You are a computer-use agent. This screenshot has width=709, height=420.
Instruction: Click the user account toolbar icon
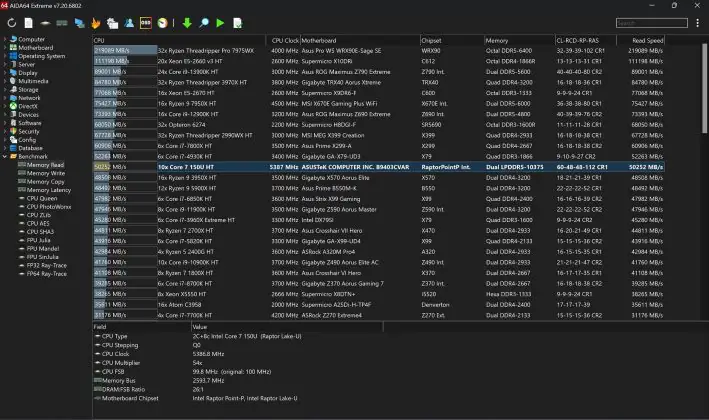coord(129,23)
